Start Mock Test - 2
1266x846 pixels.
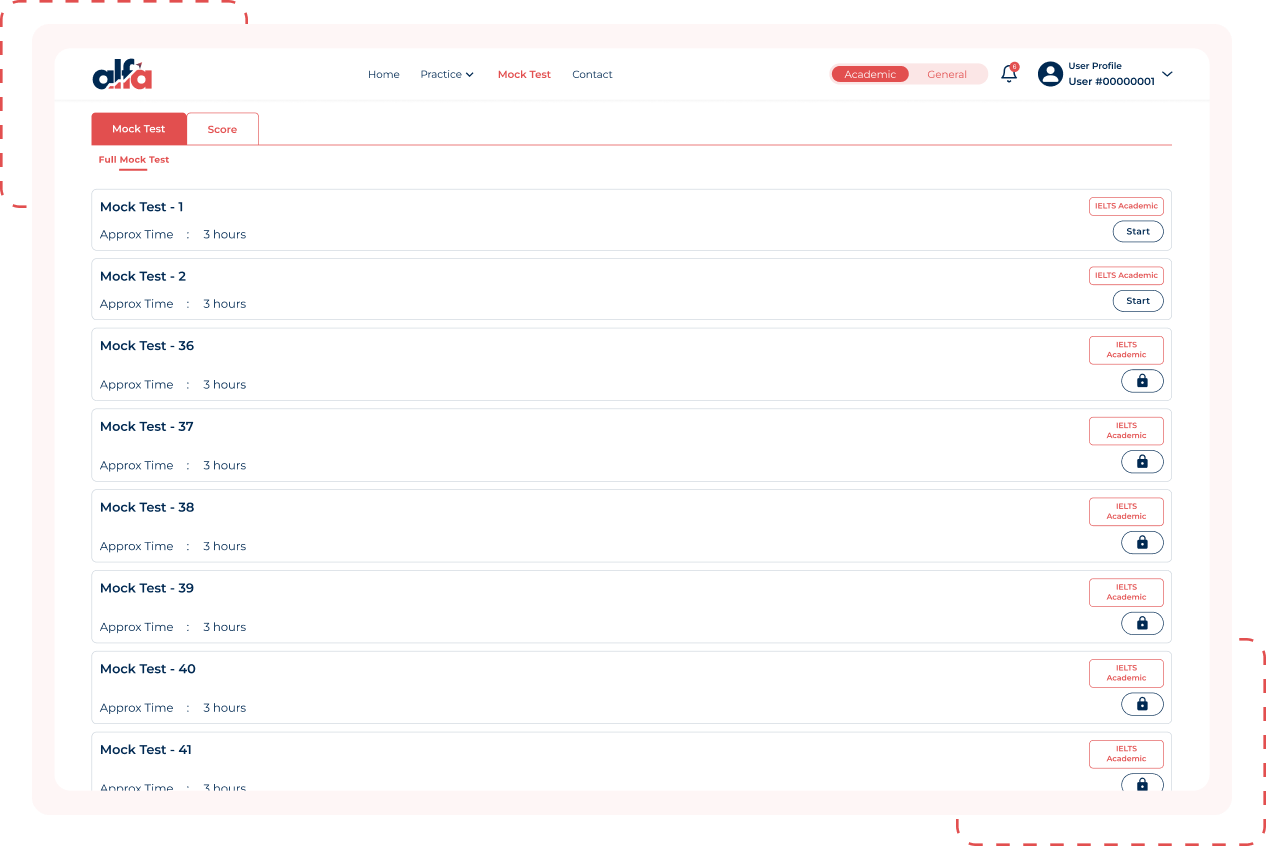[1138, 300]
